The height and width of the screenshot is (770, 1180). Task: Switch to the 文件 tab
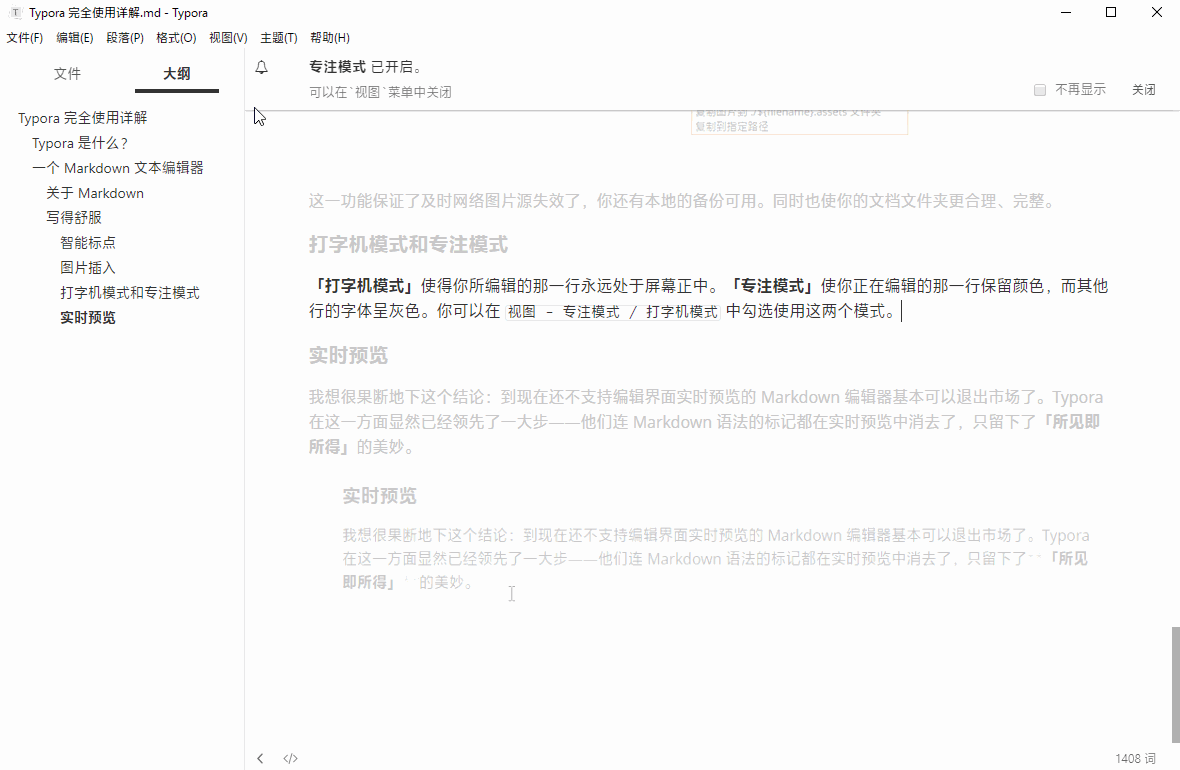(67, 73)
